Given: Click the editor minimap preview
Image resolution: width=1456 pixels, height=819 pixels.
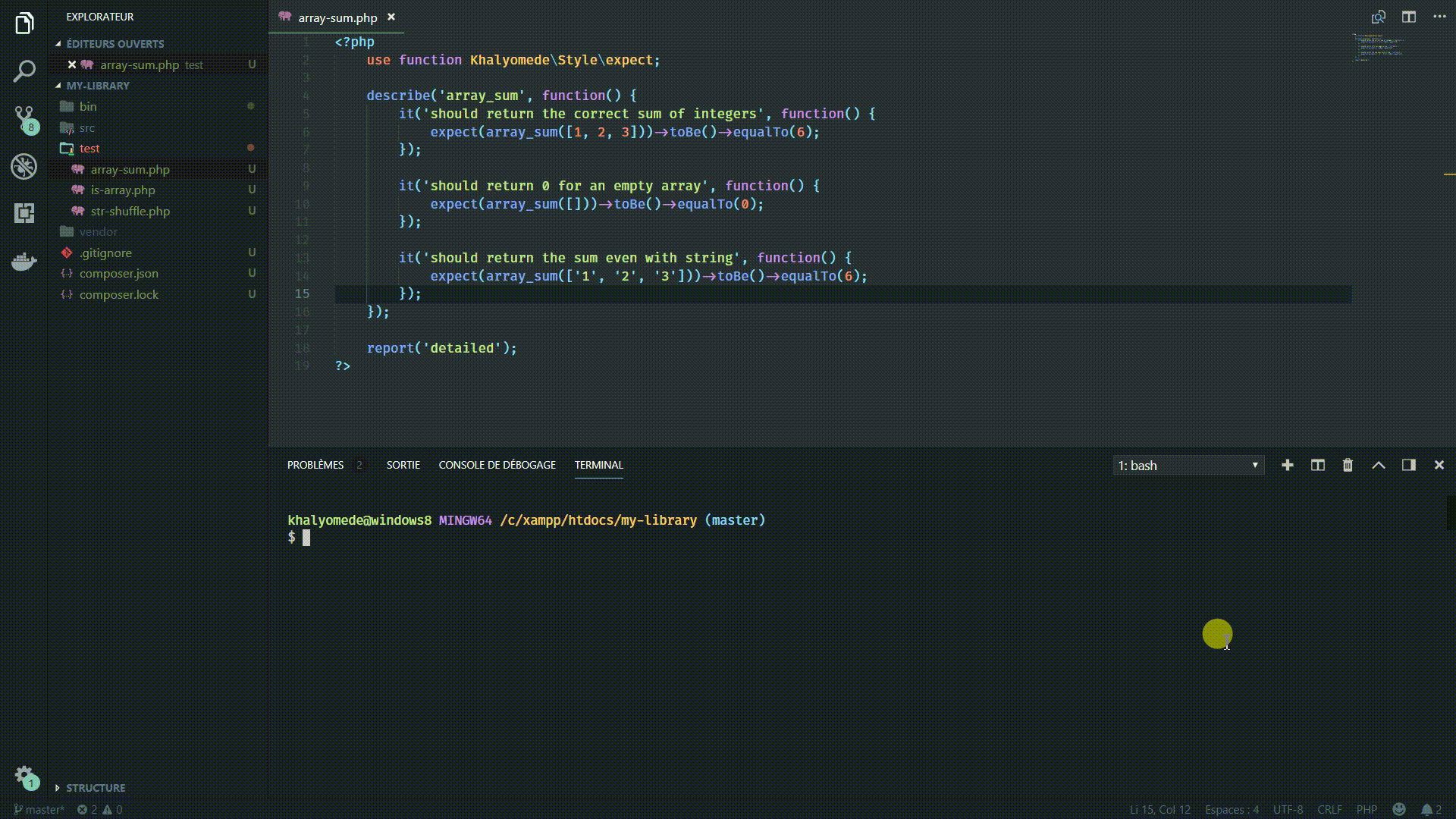Looking at the screenshot, I should point(1378,47).
